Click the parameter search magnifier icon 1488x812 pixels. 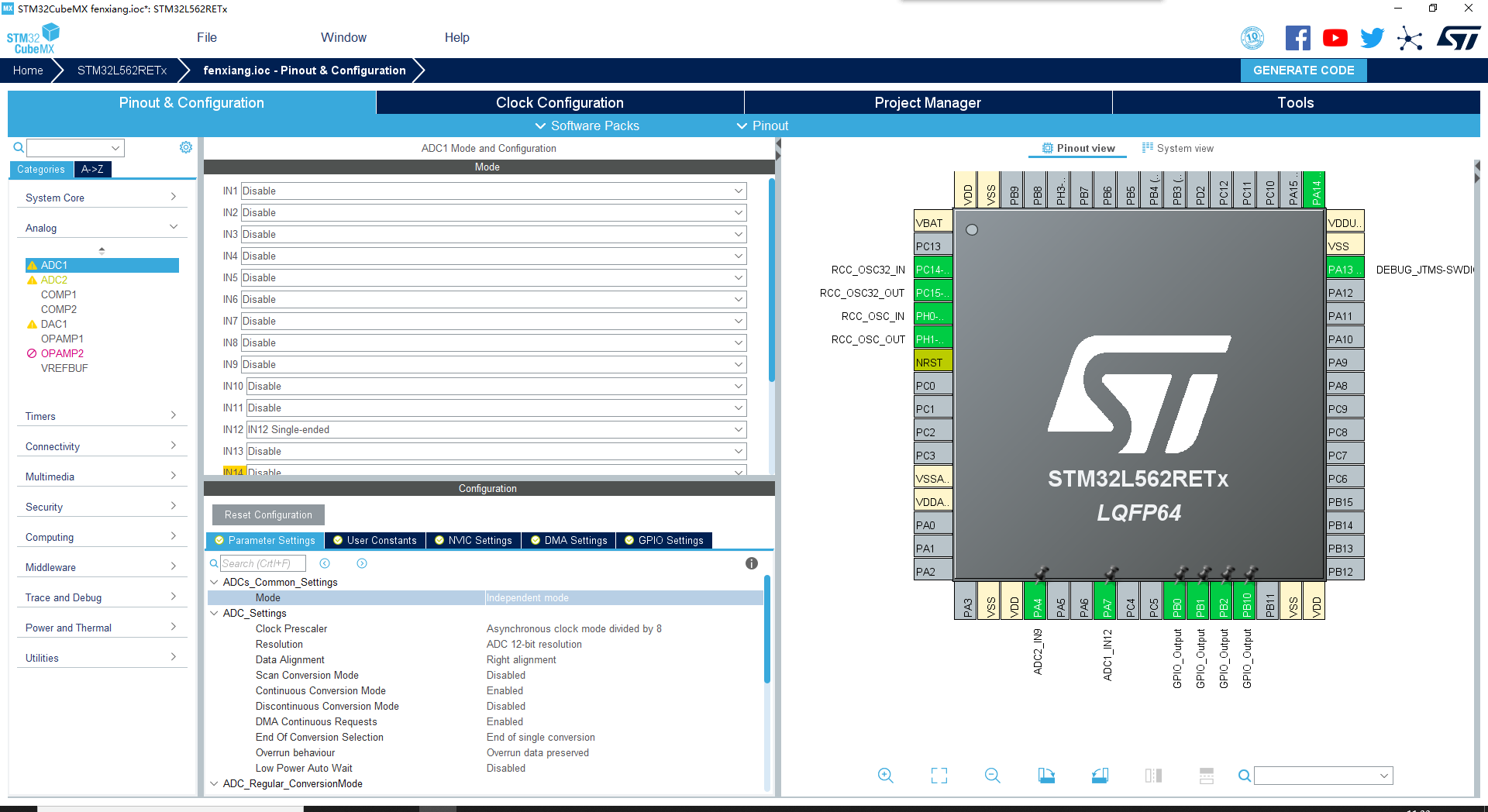coord(214,563)
